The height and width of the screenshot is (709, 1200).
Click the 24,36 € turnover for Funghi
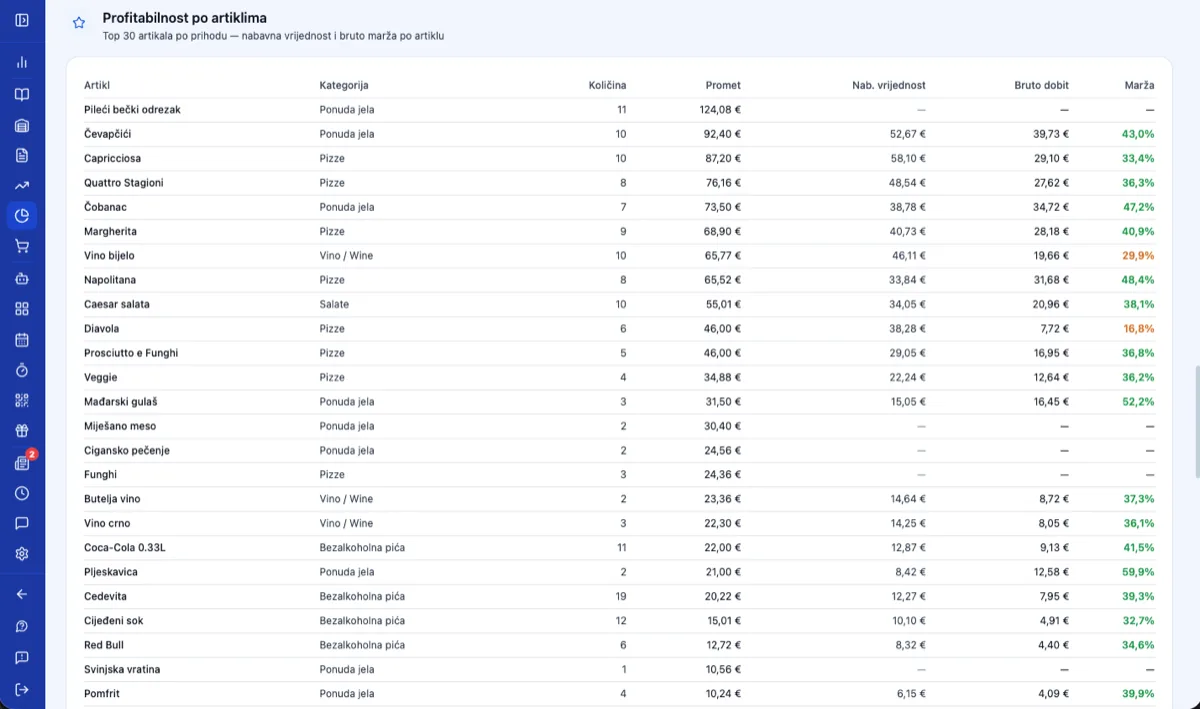click(722, 474)
